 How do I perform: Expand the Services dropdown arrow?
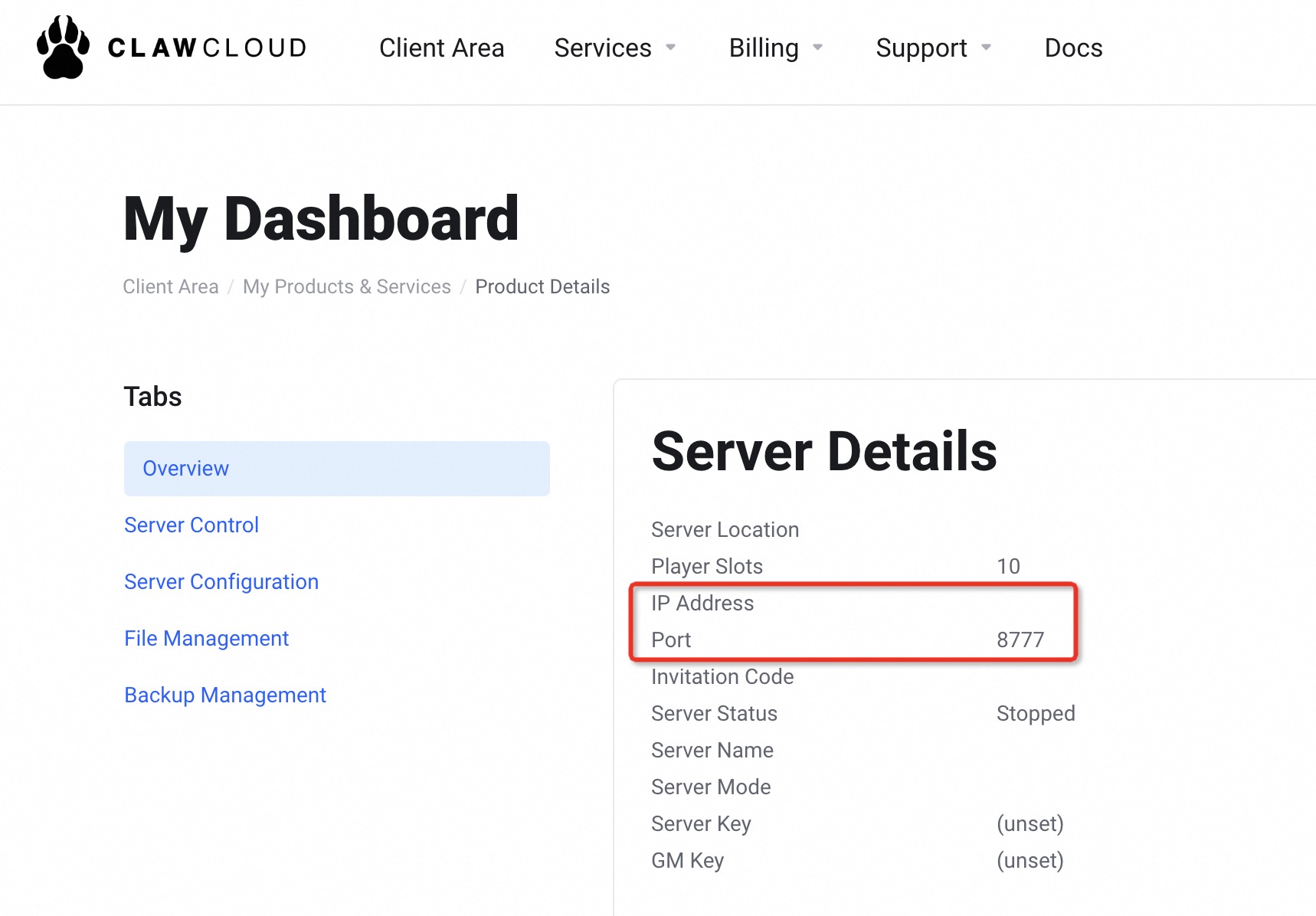(671, 47)
